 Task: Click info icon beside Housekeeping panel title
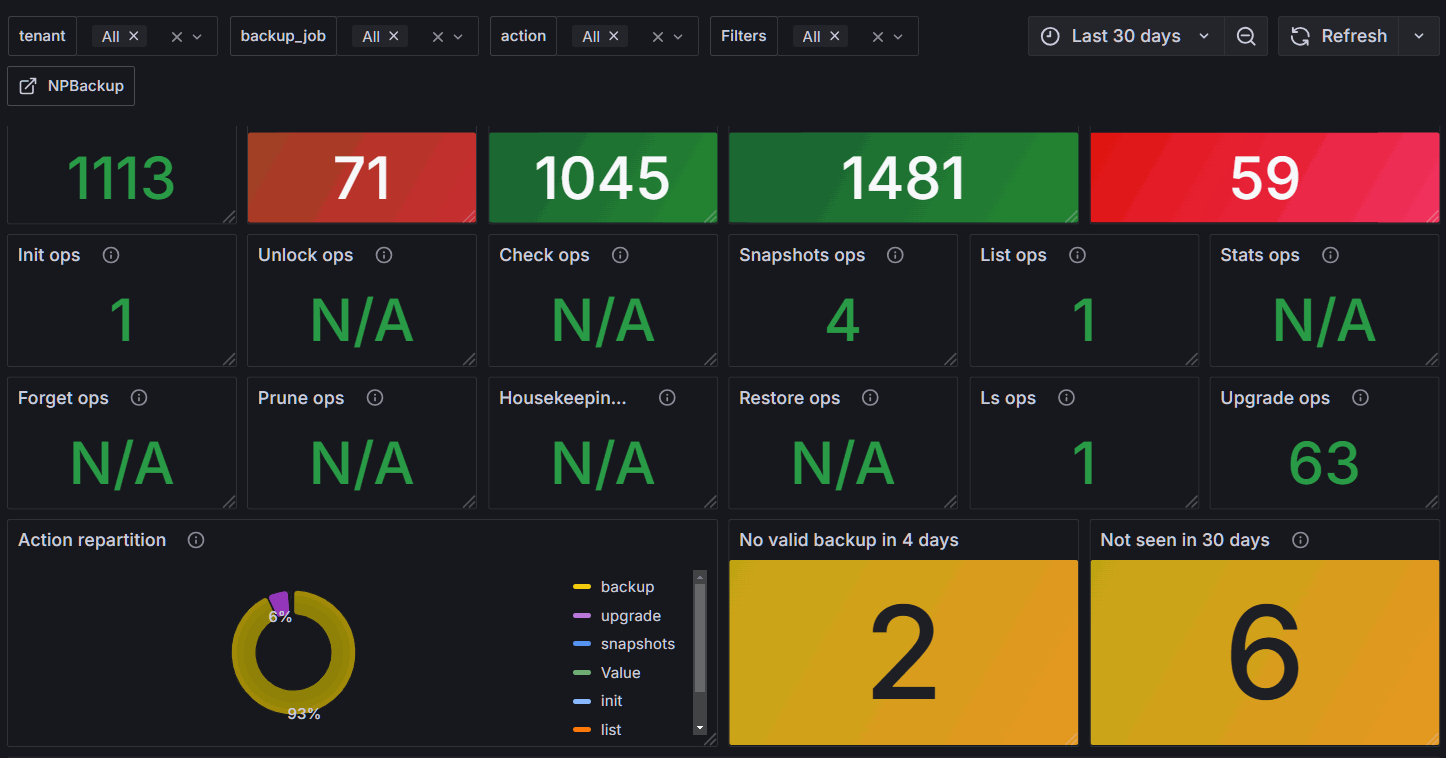(667, 398)
